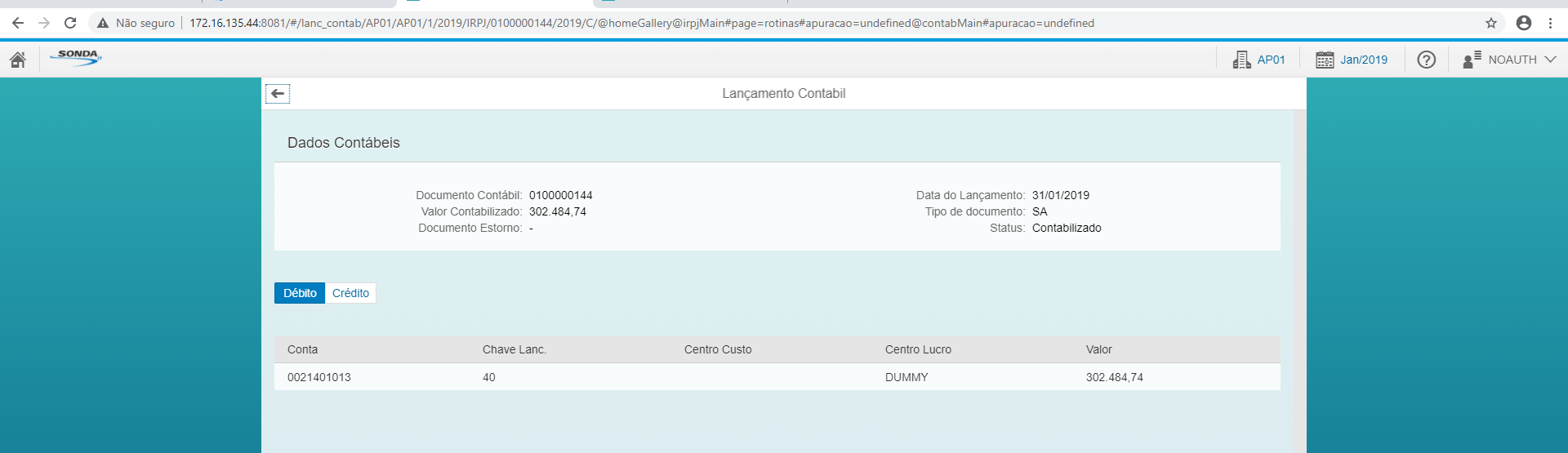Click the company building icon
This screenshot has width=1568, height=453.
1241,60
